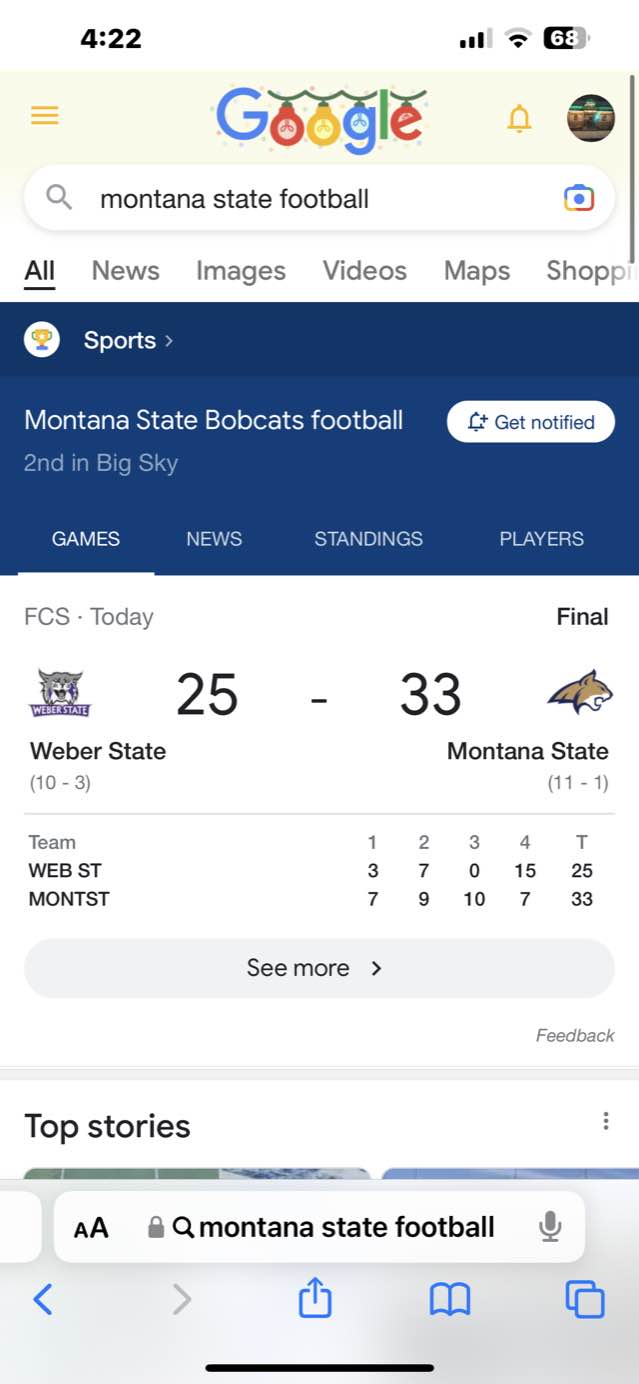Open the Google hamburger menu
Image resolution: width=639 pixels, height=1384 pixels.
pyautogui.click(x=45, y=116)
